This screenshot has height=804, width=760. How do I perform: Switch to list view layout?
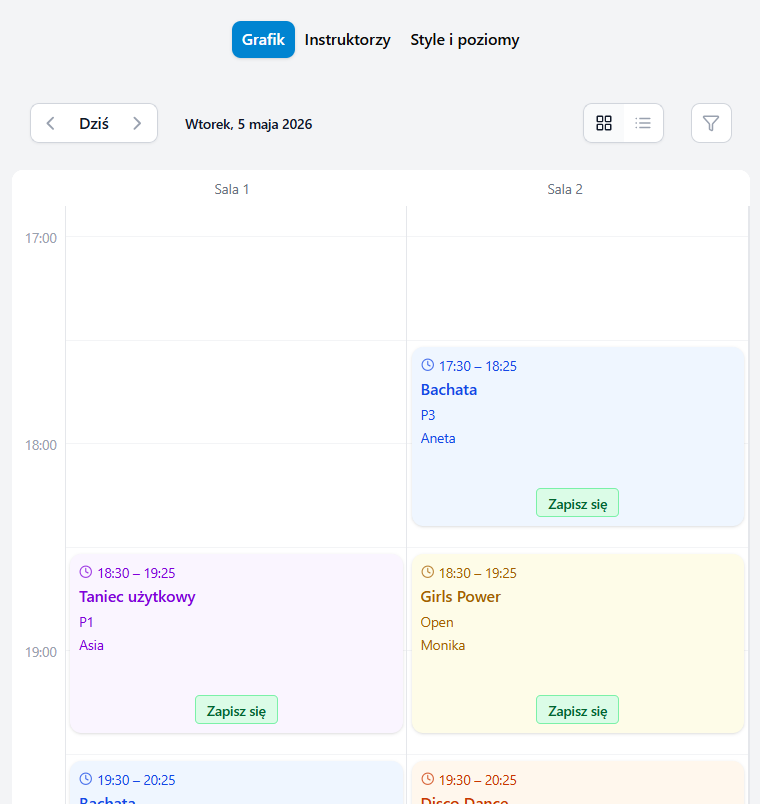(x=643, y=123)
